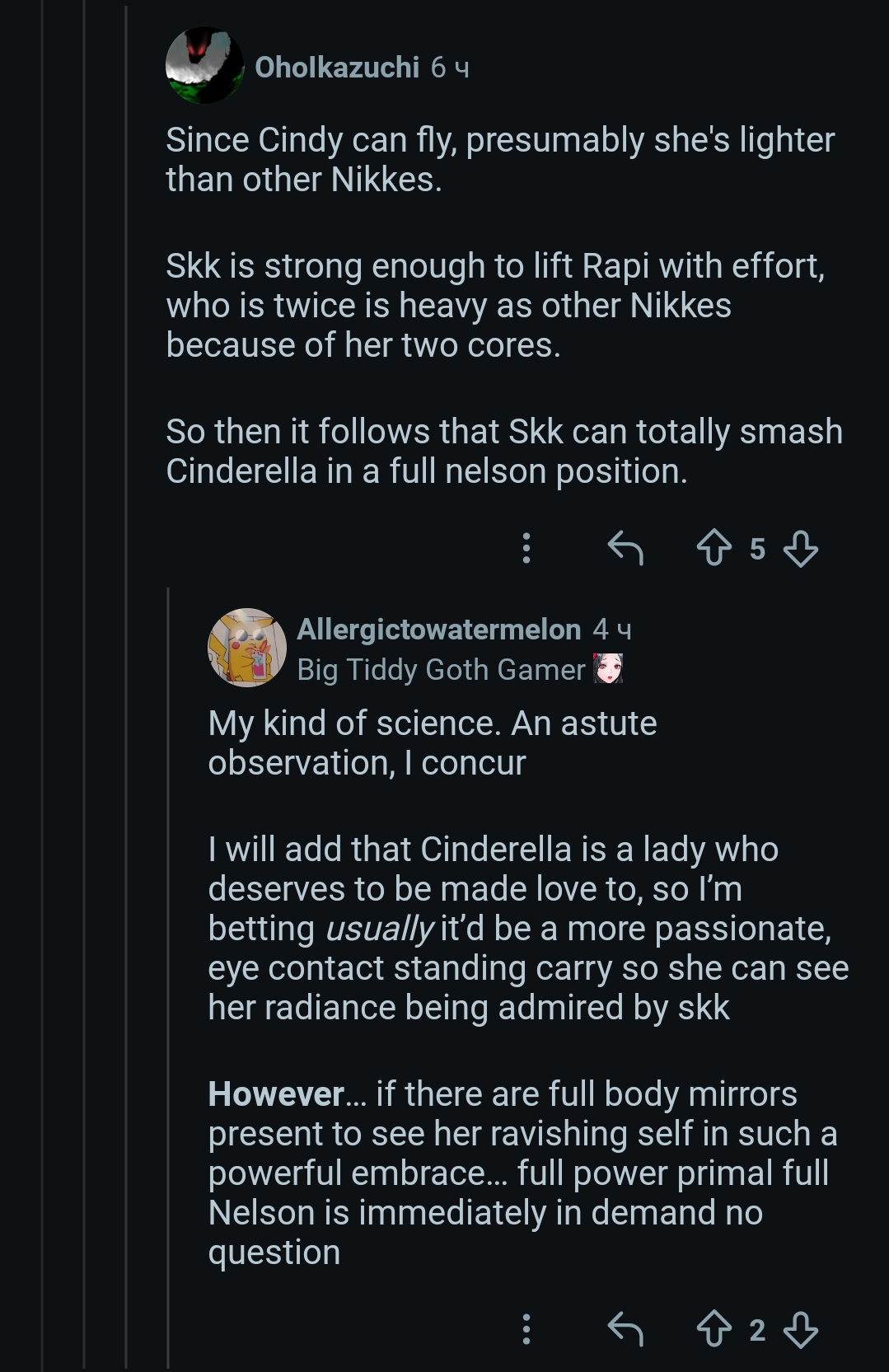Screen dimensions: 889x1372
Task: Tap the 6 ч timestamp on Oholkazuchi's comment
Action: (450, 68)
